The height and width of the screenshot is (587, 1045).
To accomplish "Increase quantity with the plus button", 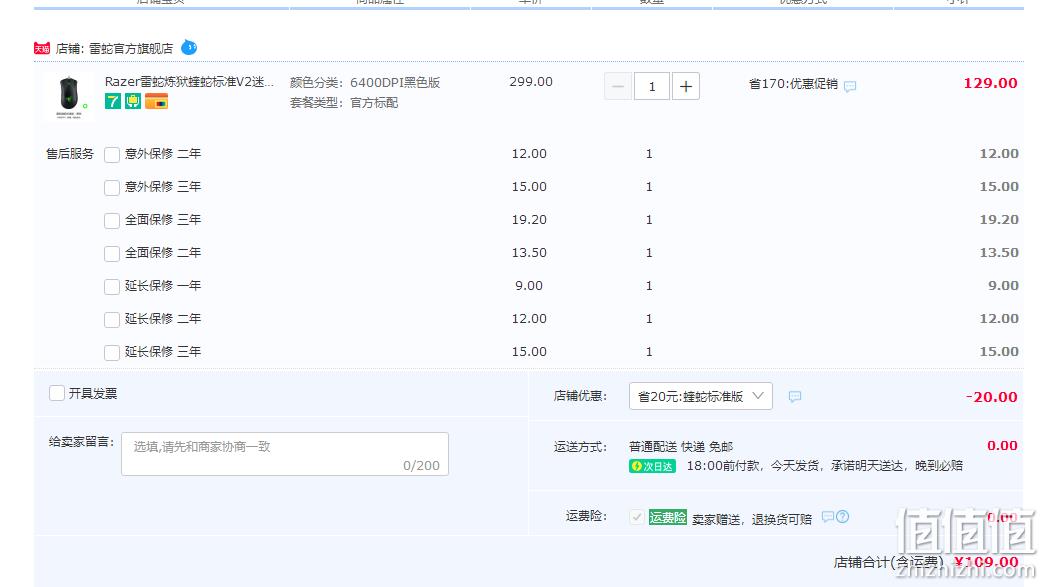I will click(x=686, y=86).
